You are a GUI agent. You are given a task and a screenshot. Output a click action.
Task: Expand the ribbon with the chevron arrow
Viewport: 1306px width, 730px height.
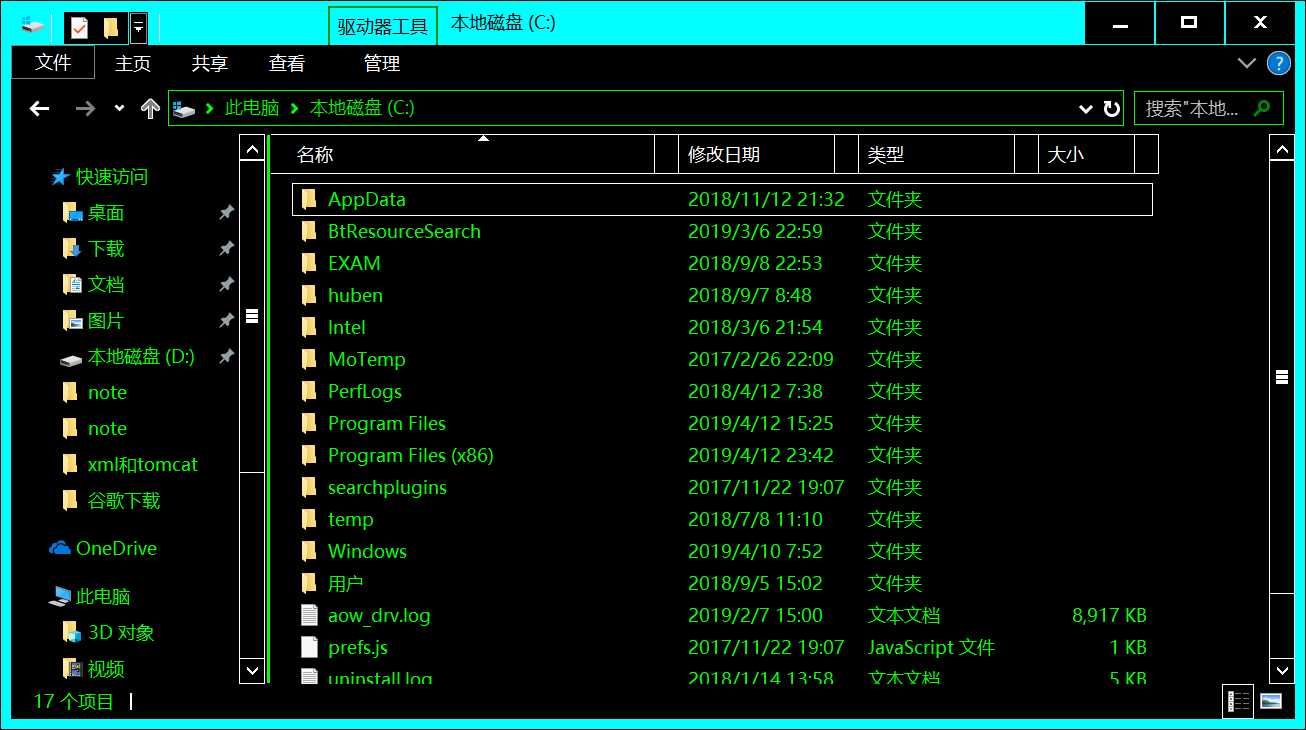[1247, 63]
